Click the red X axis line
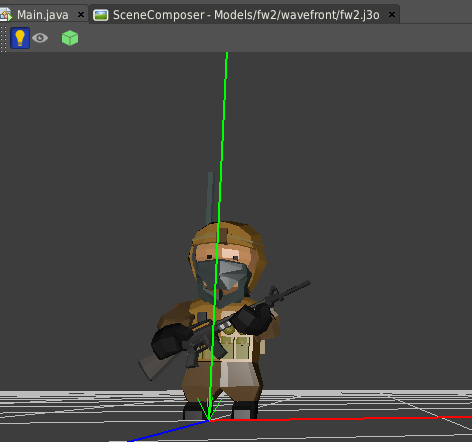 [x=340, y=419]
